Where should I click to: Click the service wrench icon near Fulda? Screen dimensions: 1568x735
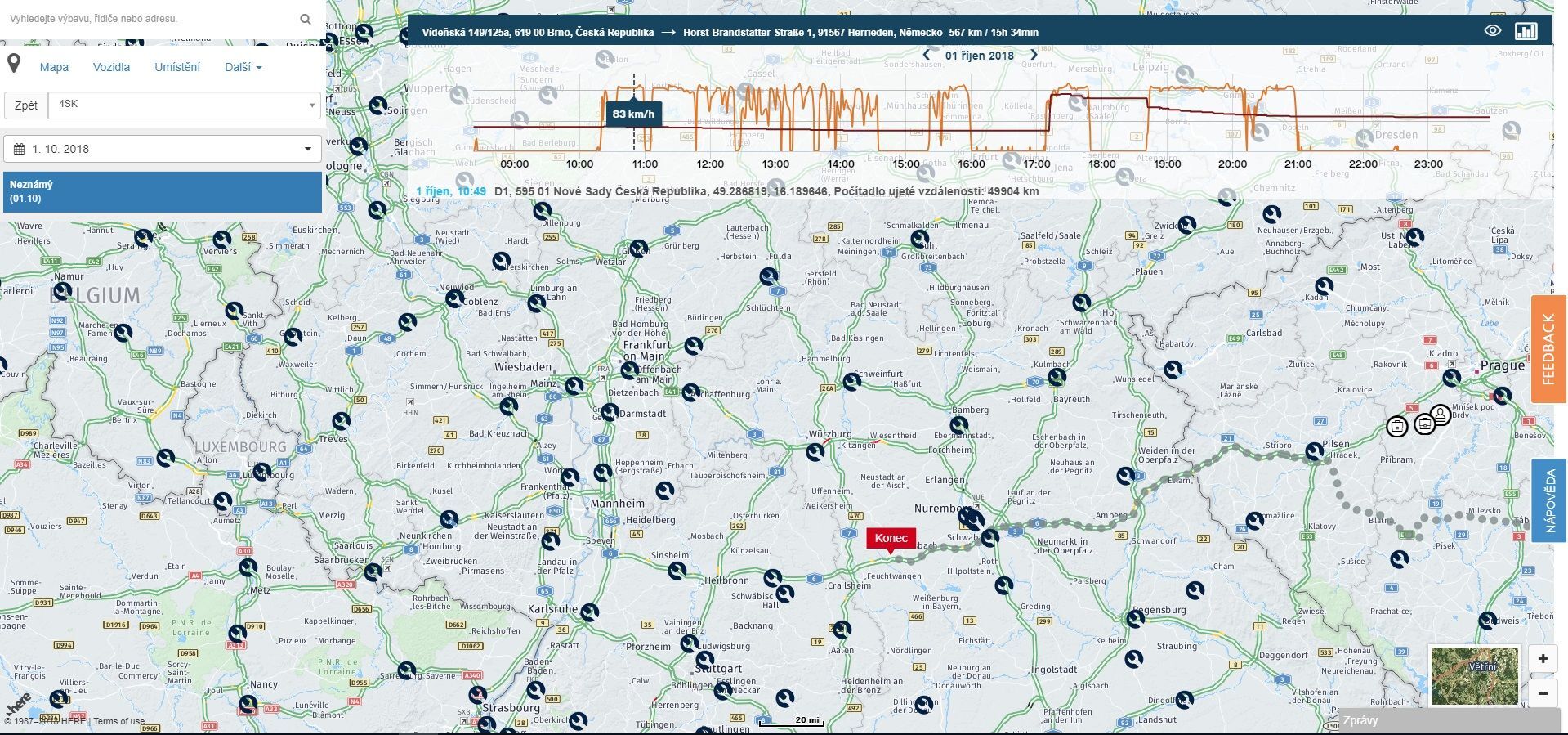pos(768,276)
